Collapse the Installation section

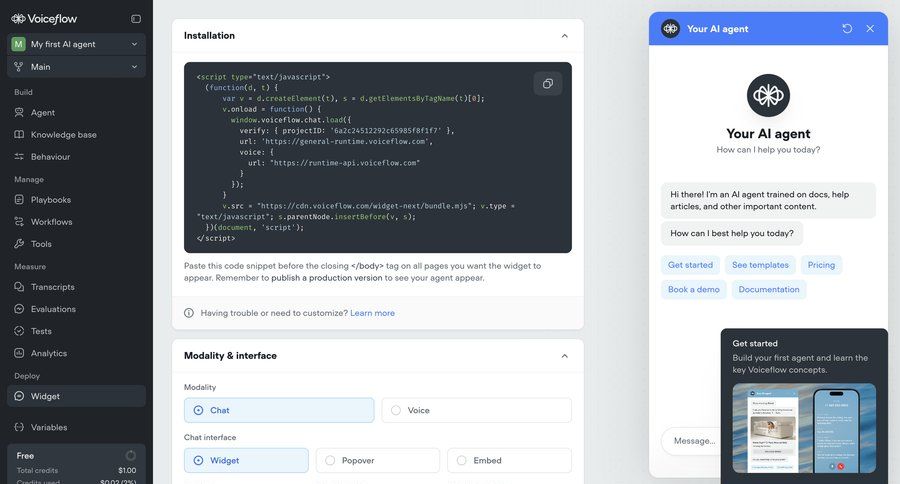point(565,36)
